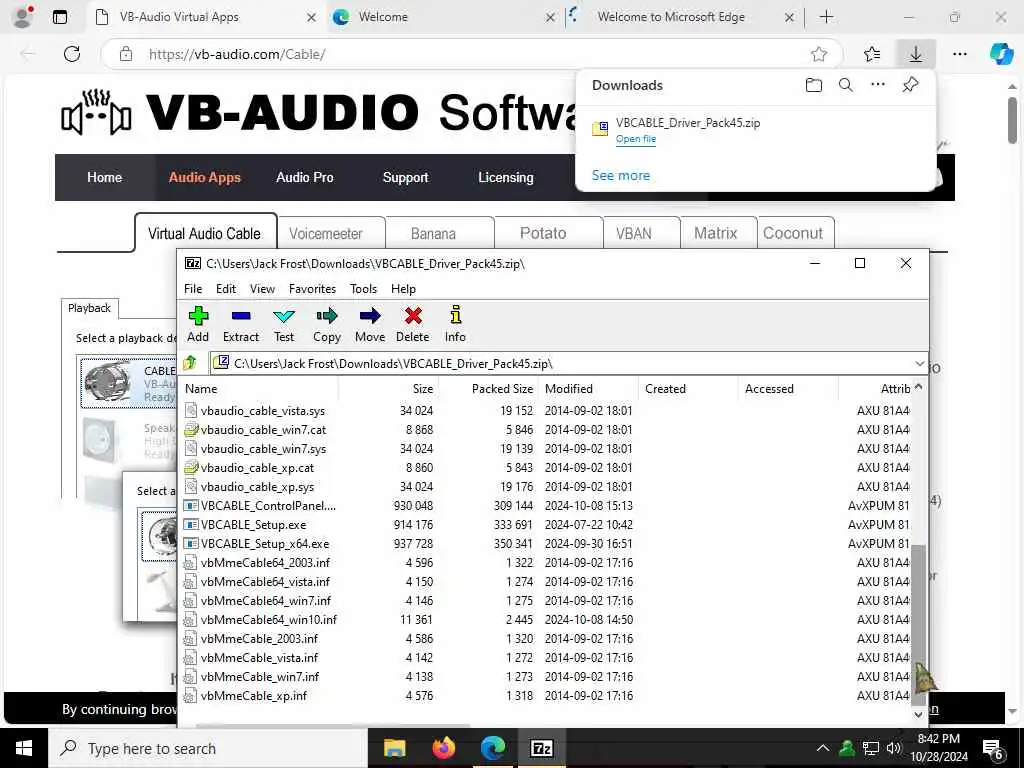
Task: Open more options in the Downloads panel
Action: coord(878,84)
